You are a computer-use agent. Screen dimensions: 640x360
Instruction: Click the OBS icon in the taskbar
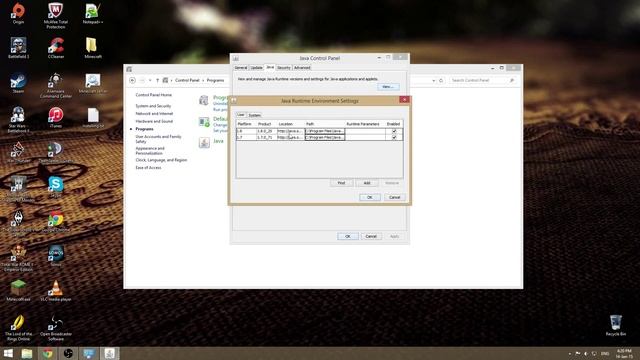(x=68, y=353)
